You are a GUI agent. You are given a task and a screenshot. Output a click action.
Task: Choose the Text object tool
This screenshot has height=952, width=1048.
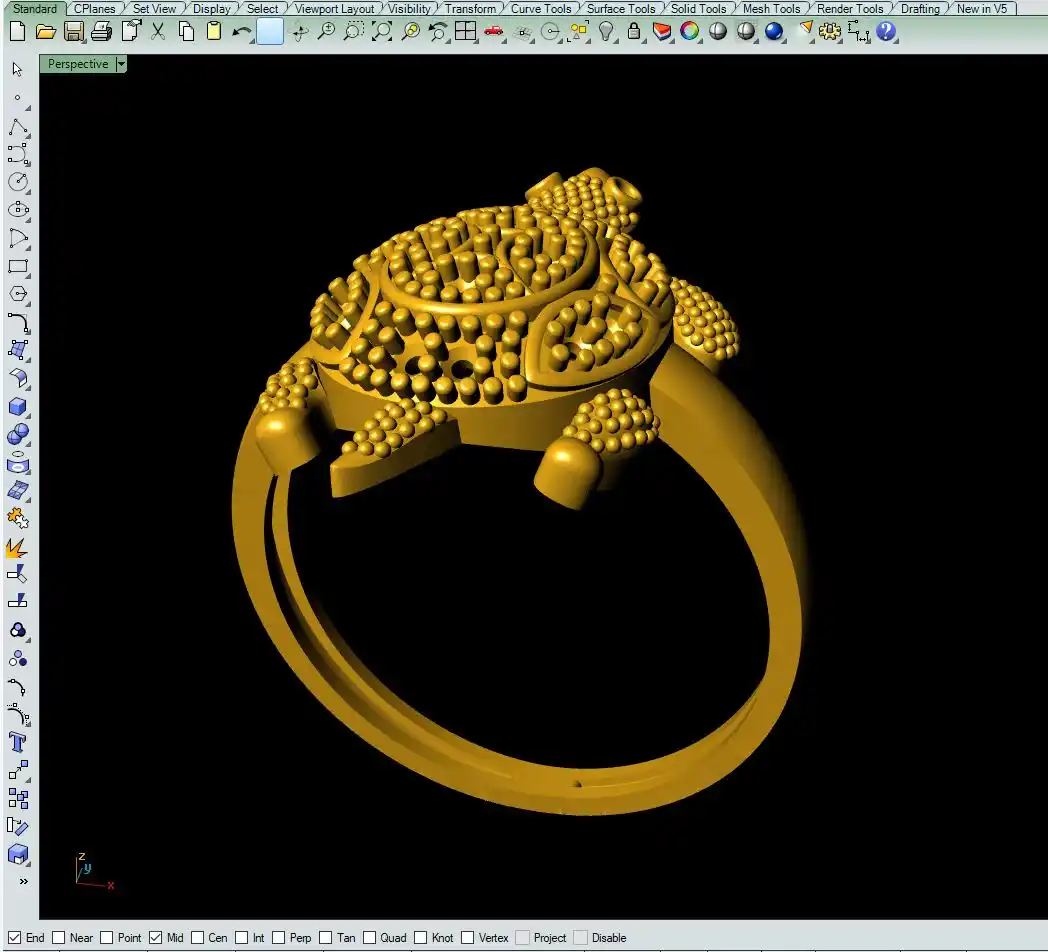point(18,742)
